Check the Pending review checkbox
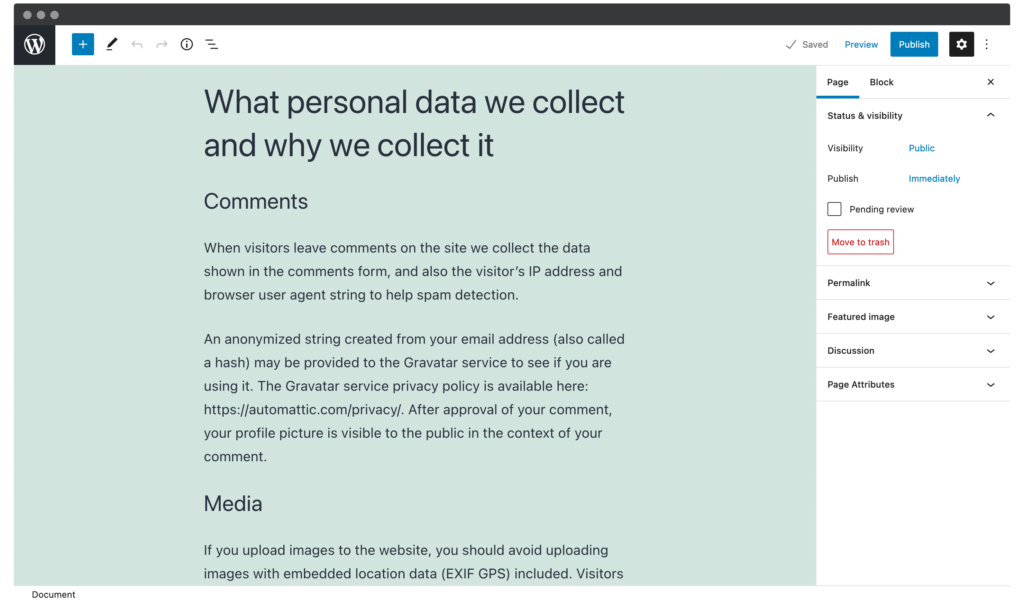Viewport: 1024px width, 606px height. (x=834, y=209)
